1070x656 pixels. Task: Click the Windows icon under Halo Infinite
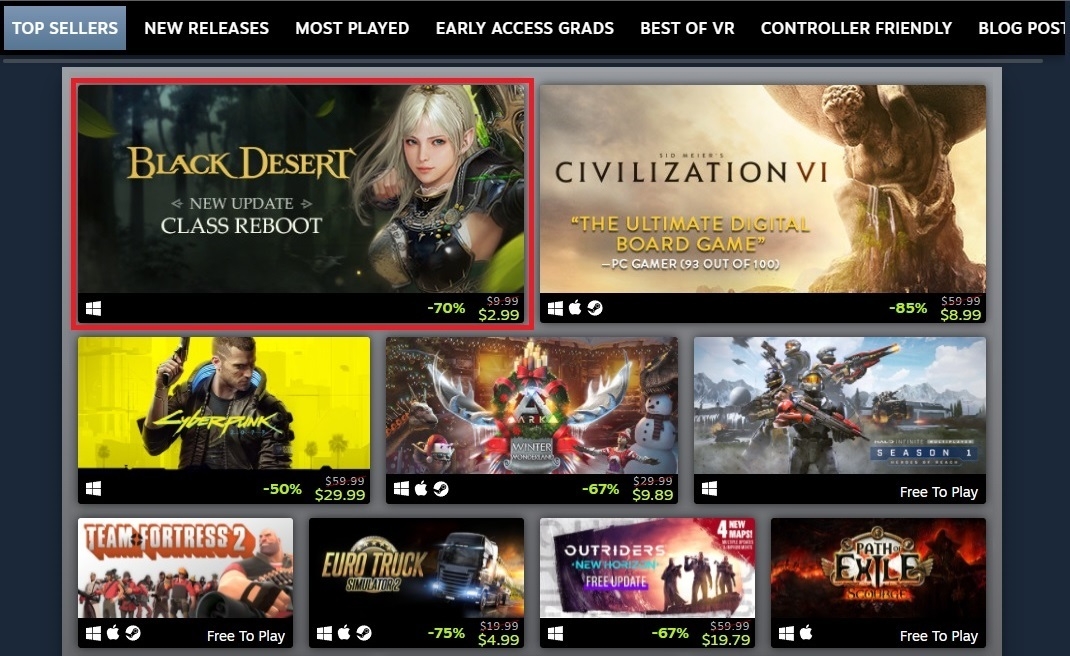(x=710, y=489)
